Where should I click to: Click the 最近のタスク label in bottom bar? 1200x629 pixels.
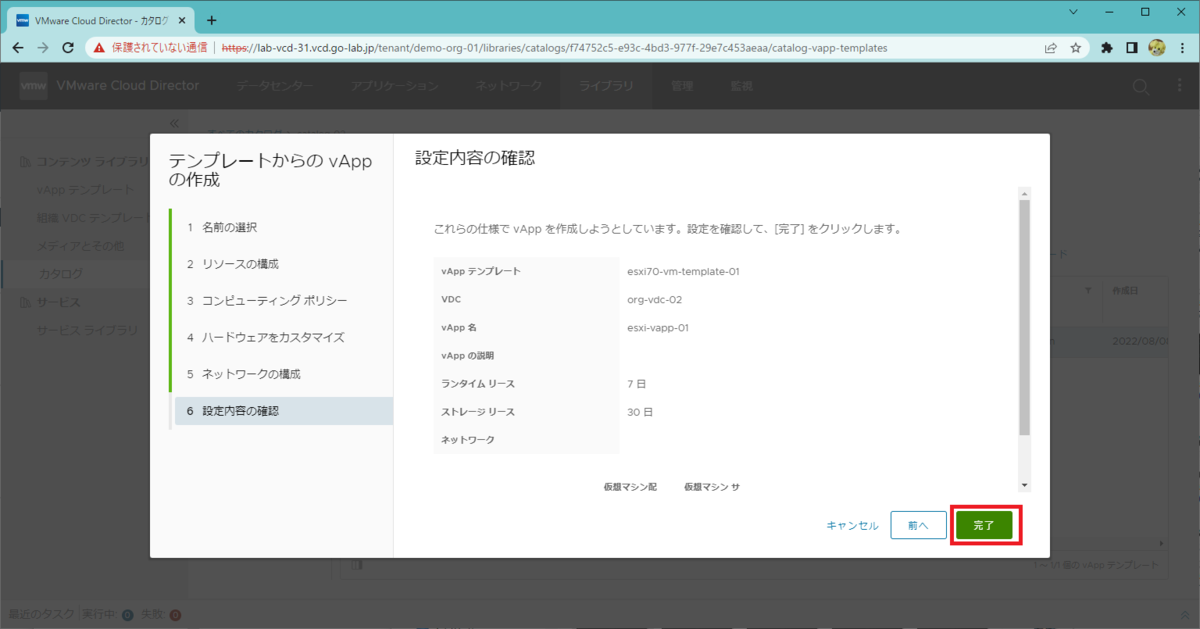[x=40, y=614]
